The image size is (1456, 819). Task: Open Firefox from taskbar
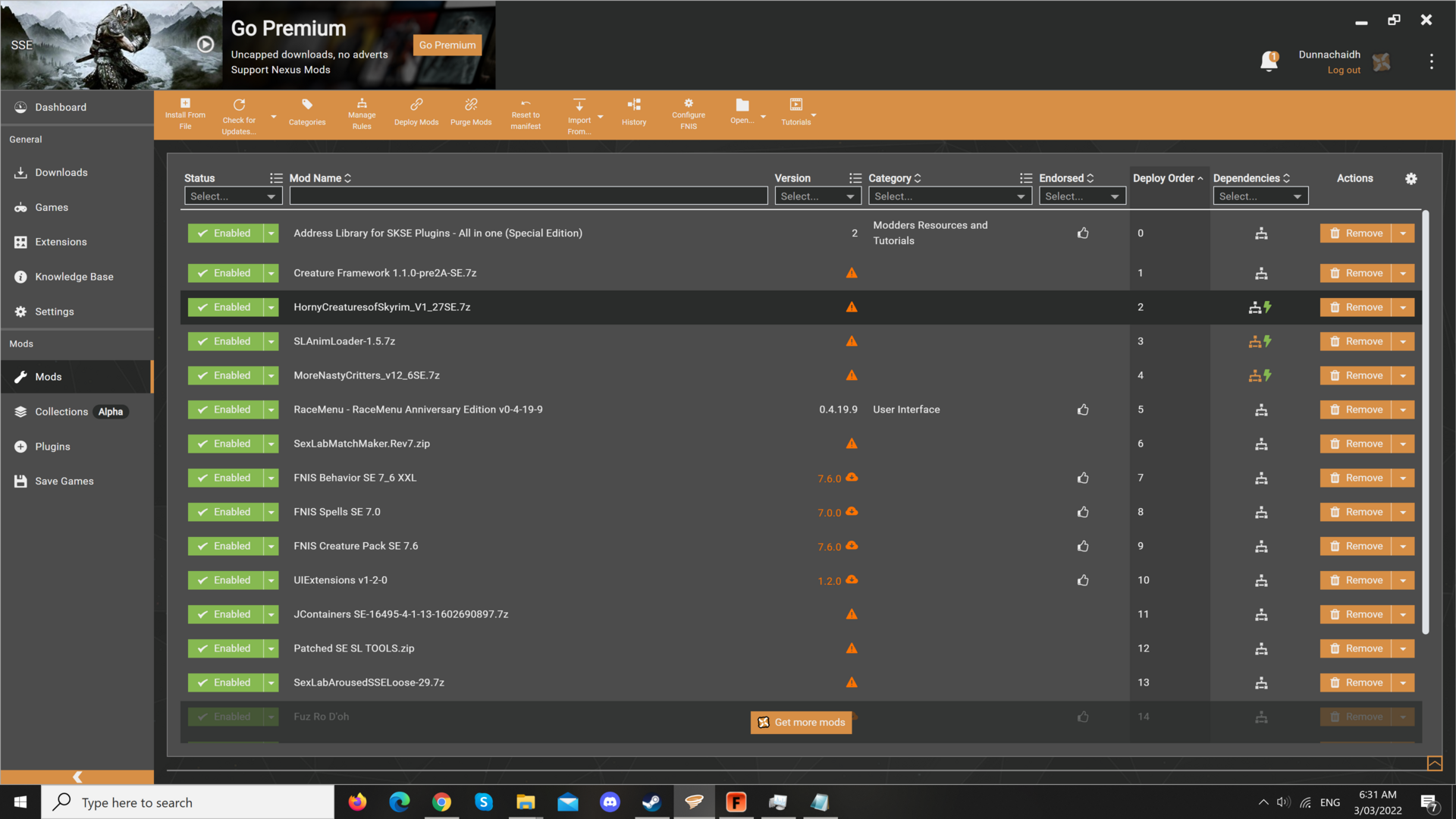[x=357, y=802]
